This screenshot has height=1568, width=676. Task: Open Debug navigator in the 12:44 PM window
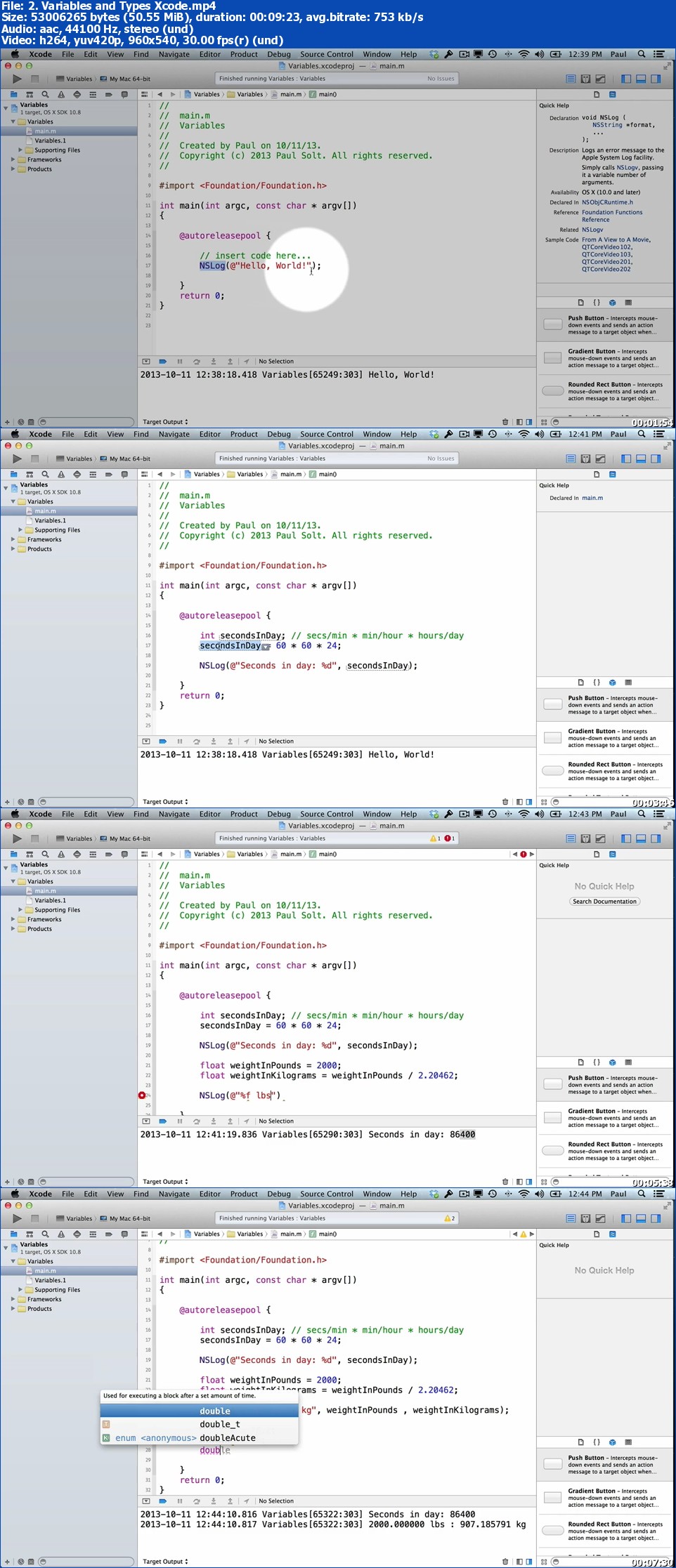[x=93, y=1234]
